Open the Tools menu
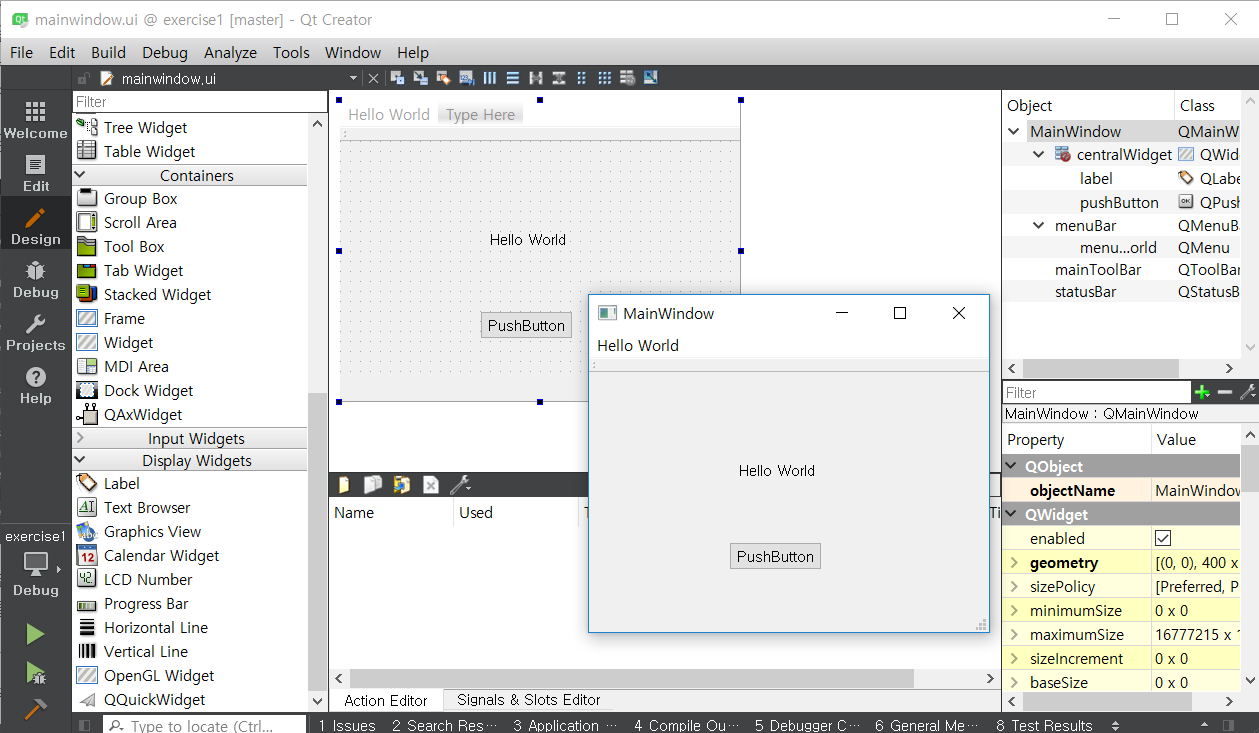The image size is (1259, 733). (291, 53)
